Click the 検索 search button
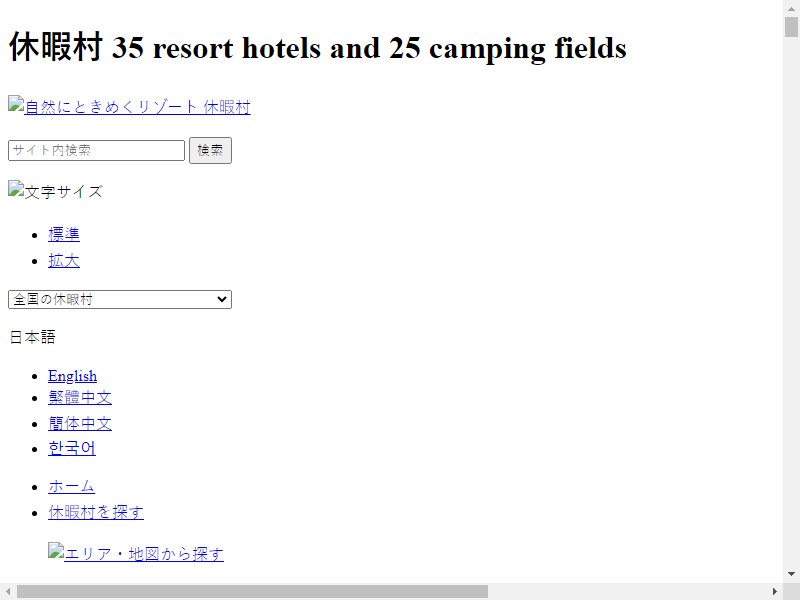This screenshot has height=600, width=800. tap(210, 151)
